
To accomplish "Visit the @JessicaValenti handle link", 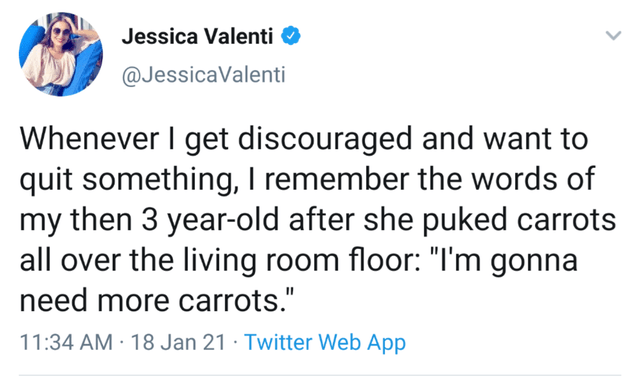I will [x=203, y=75].
